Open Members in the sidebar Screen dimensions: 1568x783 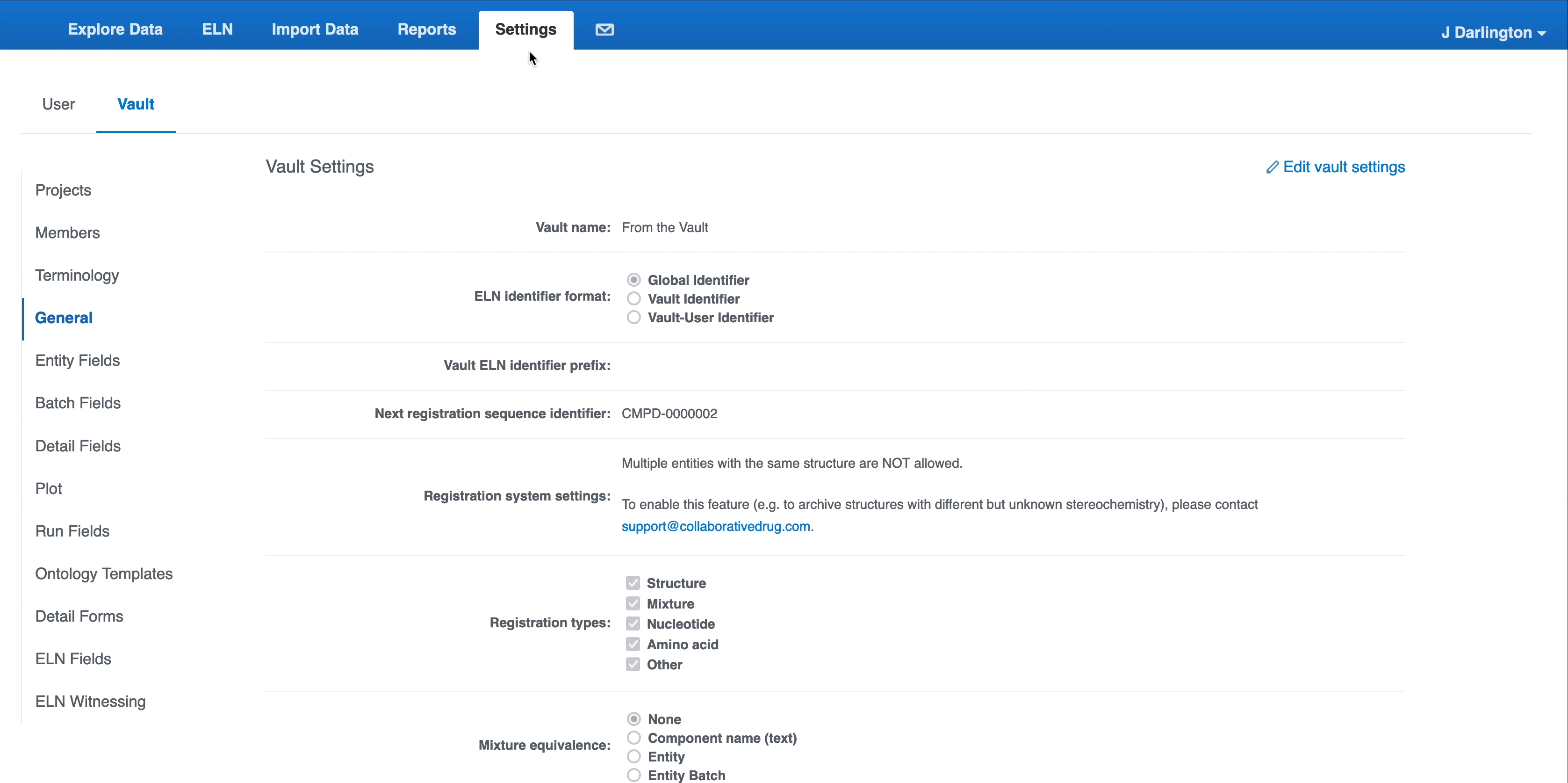tap(68, 232)
